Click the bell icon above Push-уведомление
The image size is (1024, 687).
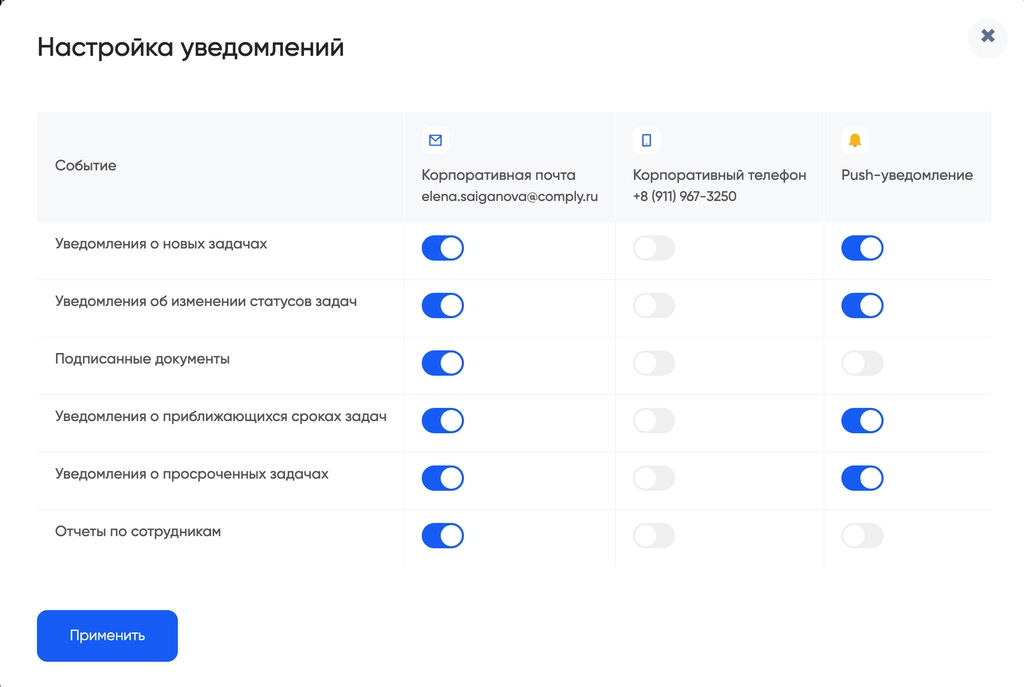pyautogui.click(x=855, y=140)
